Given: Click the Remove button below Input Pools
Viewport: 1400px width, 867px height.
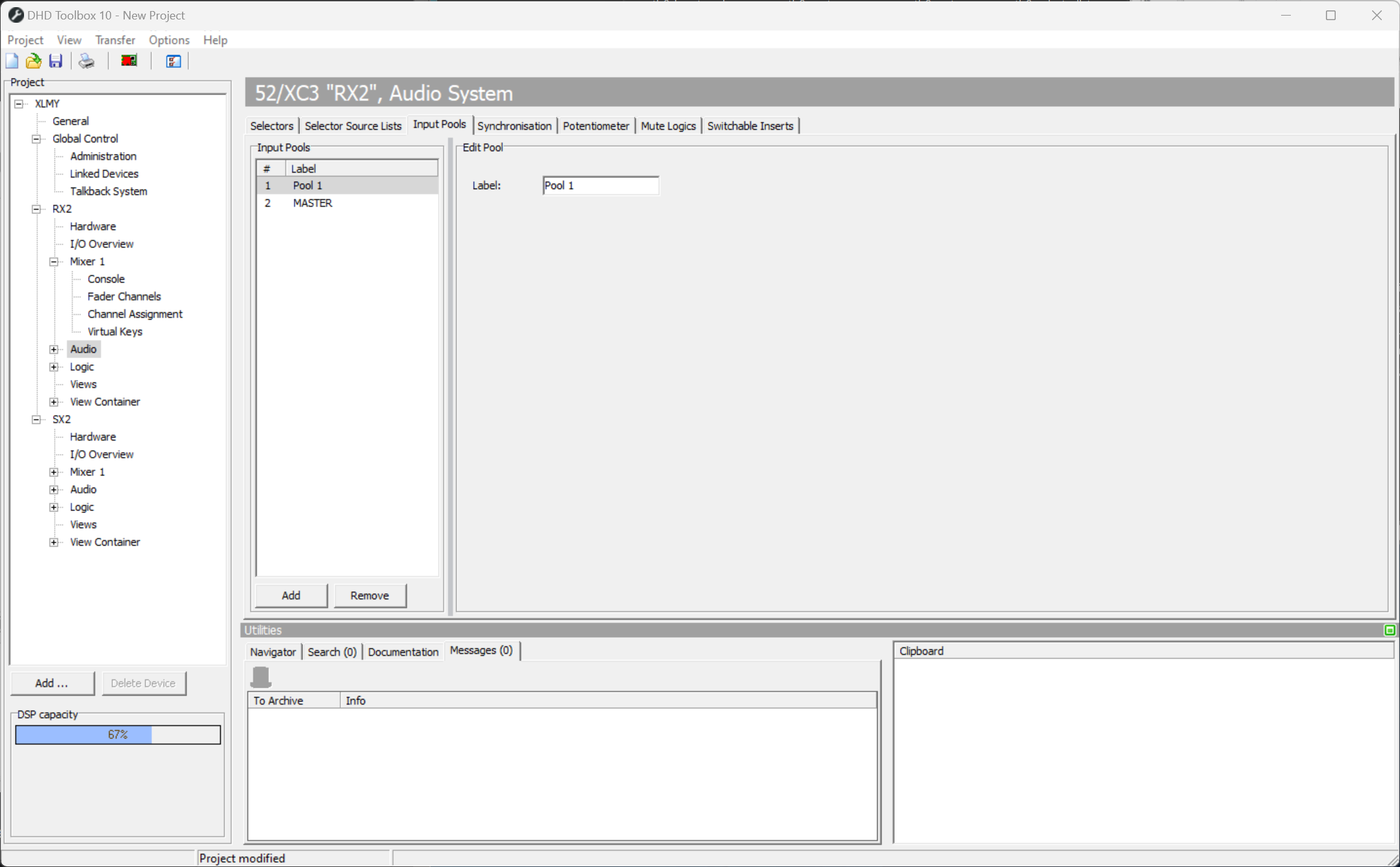Looking at the screenshot, I should tap(369, 595).
